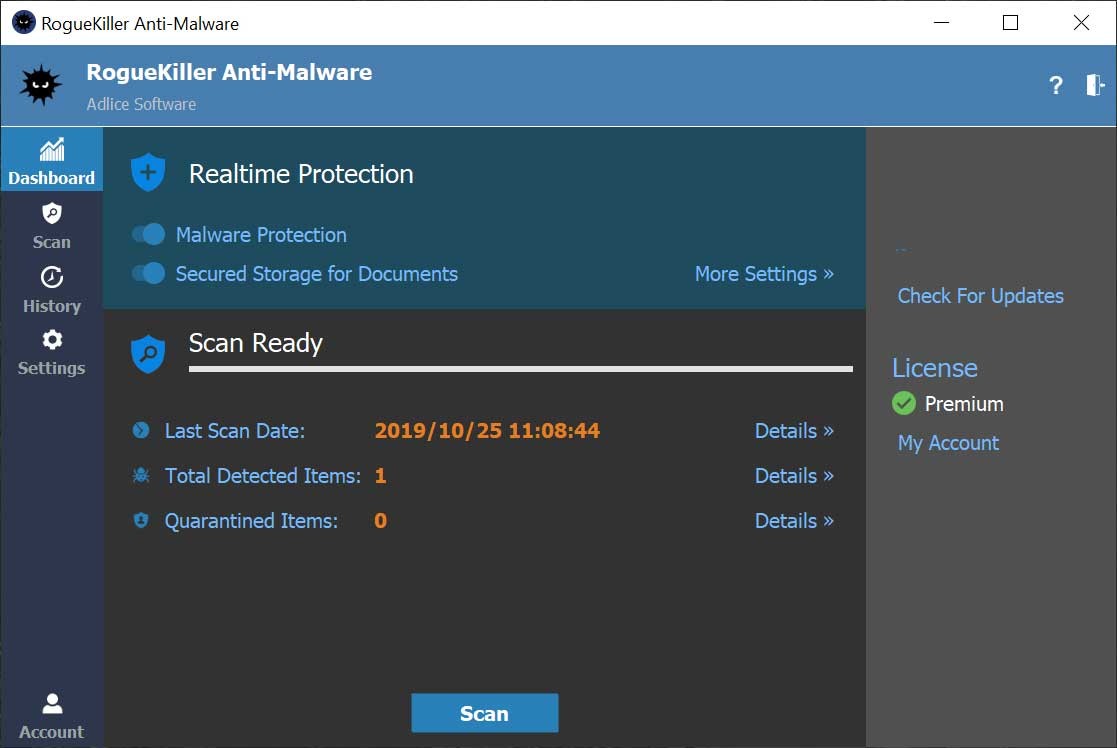
Task: Click the Realtime Protection shield icon
Action: (147, 172)
